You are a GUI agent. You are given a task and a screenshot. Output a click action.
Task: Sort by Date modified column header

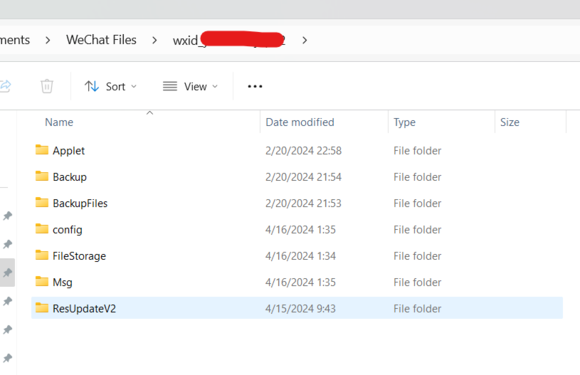coord(300,122)
